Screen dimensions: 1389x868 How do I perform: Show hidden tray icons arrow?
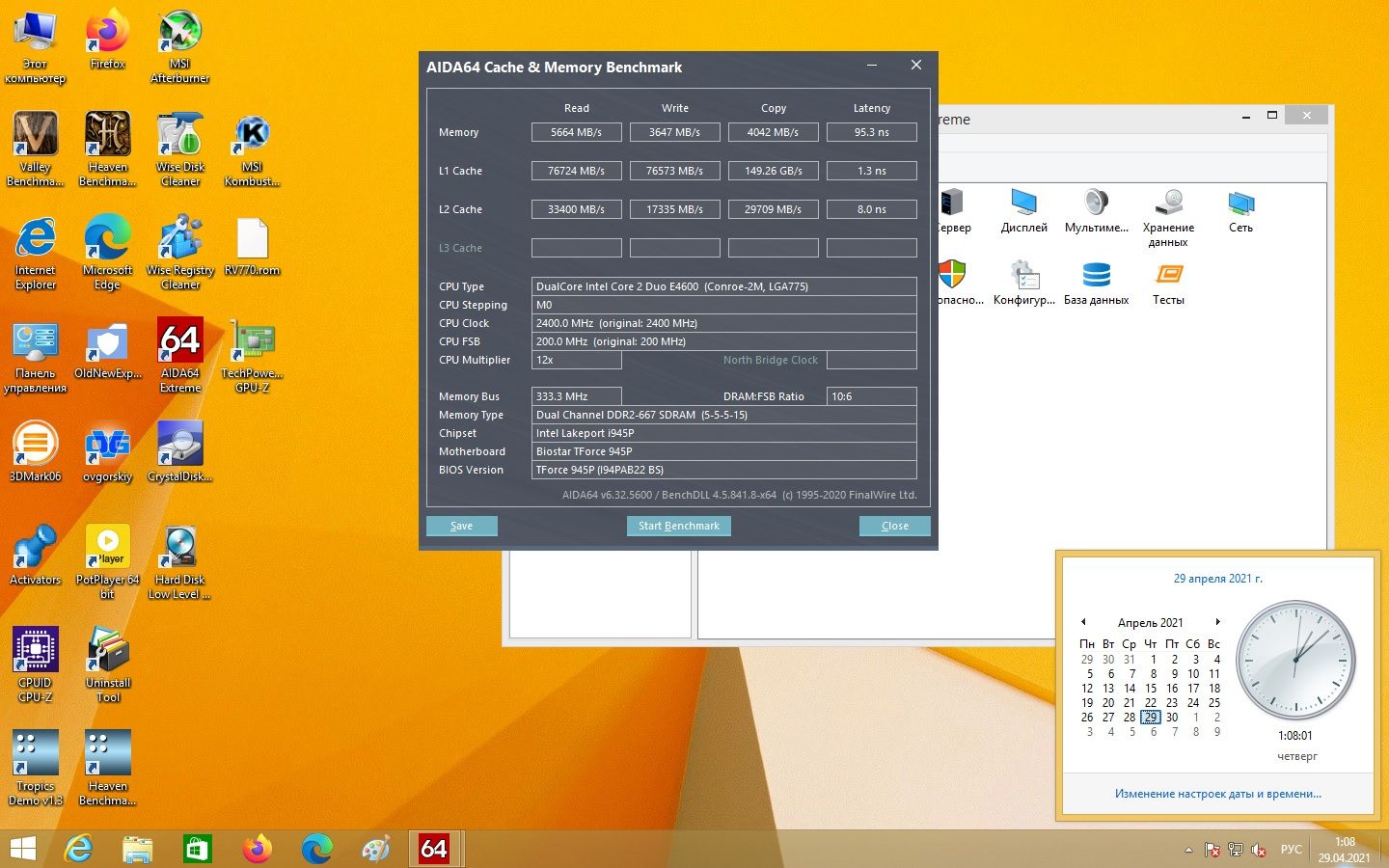1188,850
